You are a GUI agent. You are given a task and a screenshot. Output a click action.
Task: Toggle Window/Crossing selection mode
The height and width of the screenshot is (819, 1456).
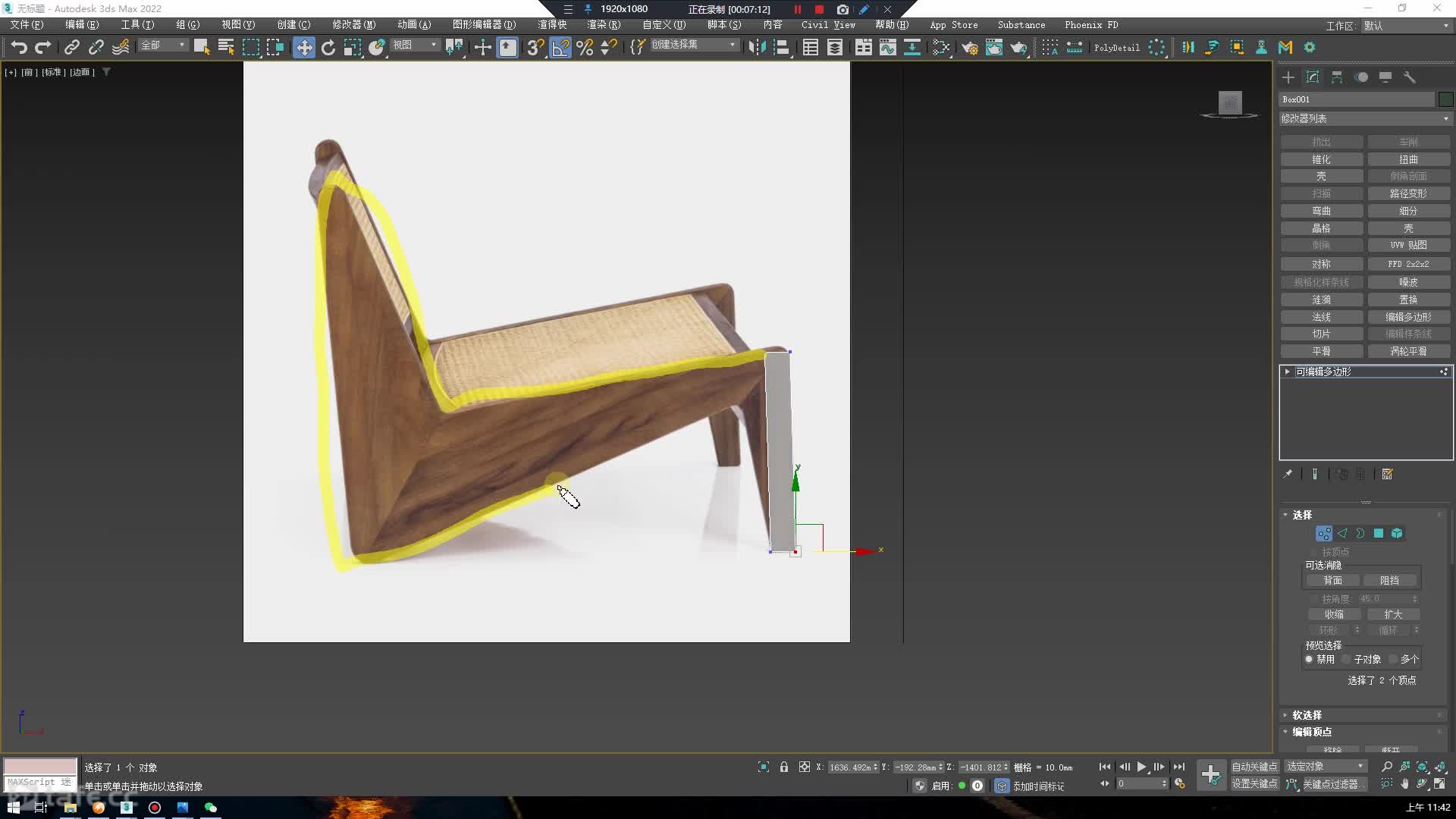pos(275,47)
